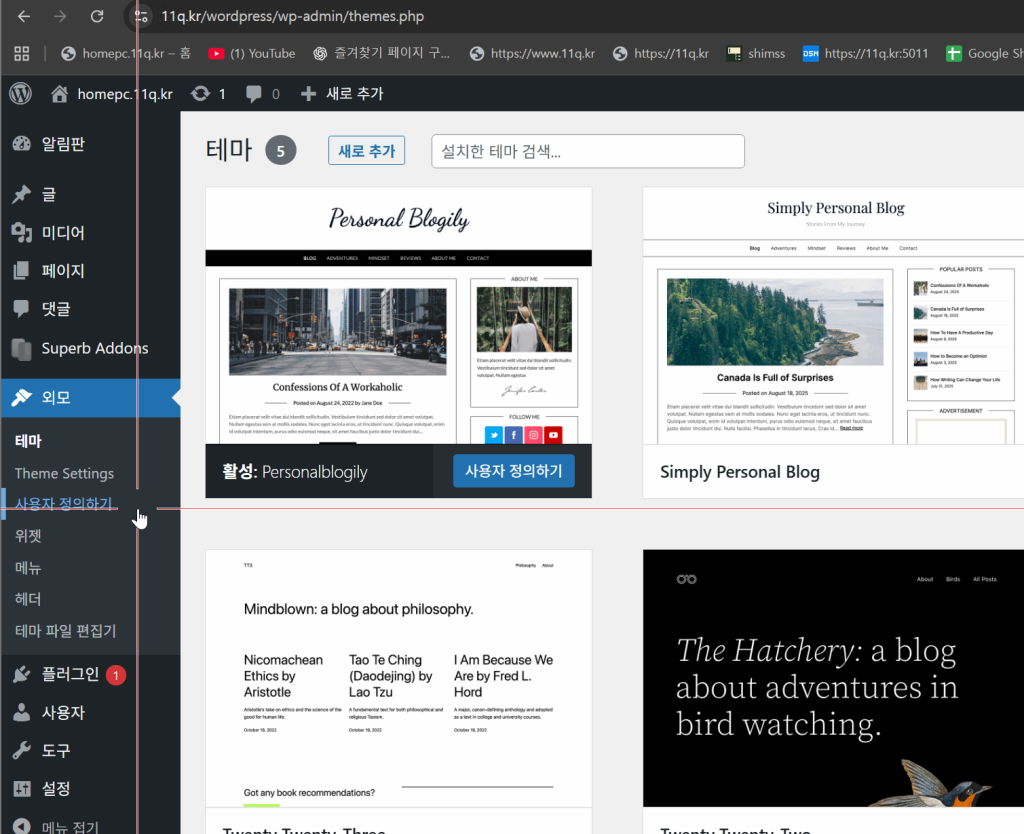Open 알림판 dashboard menu
Screen dimensions: 1024x834
point(90,144)
